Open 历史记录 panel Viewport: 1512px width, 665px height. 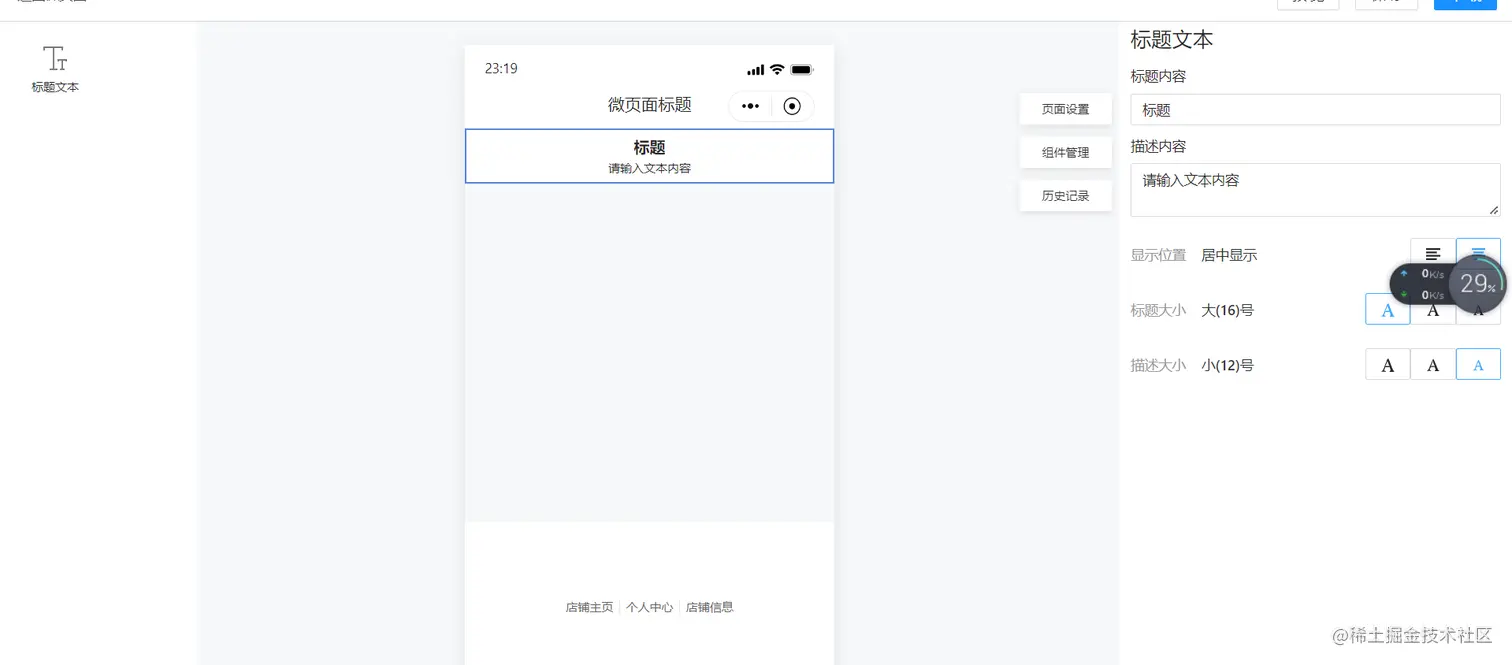point(1065,195)
